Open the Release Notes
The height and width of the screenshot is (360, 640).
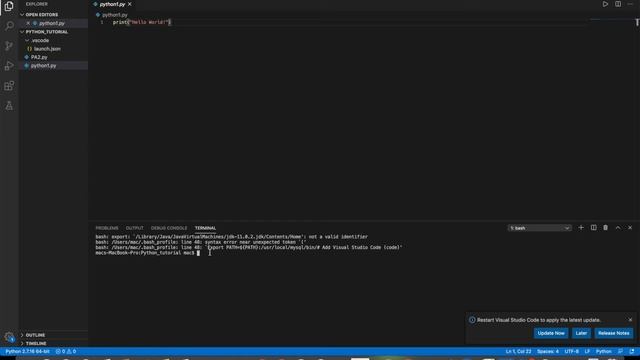click(613, 333)
